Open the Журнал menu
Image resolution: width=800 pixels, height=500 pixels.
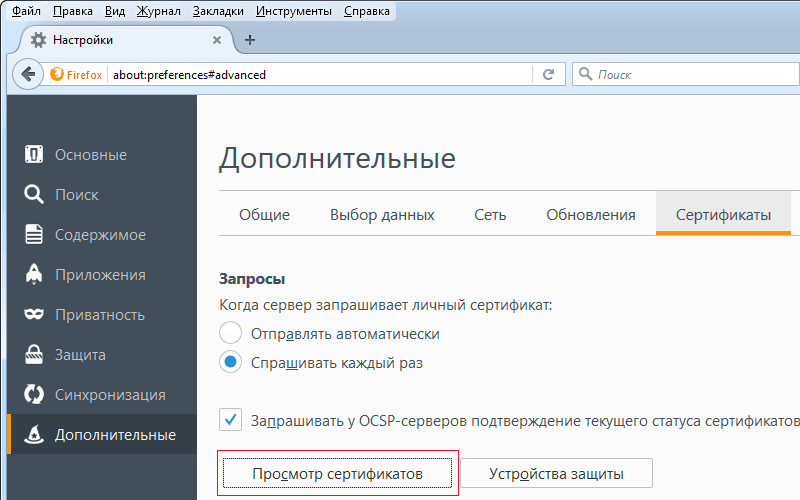[158, 11]
